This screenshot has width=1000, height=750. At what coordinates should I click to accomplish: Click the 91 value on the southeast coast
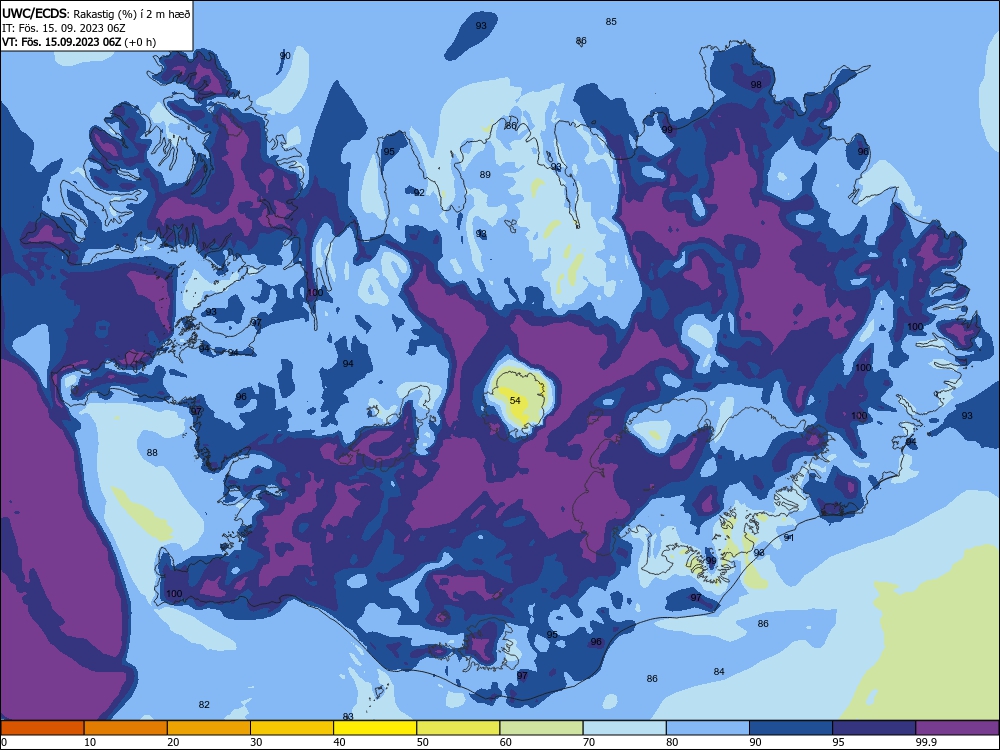click(789, 538)
